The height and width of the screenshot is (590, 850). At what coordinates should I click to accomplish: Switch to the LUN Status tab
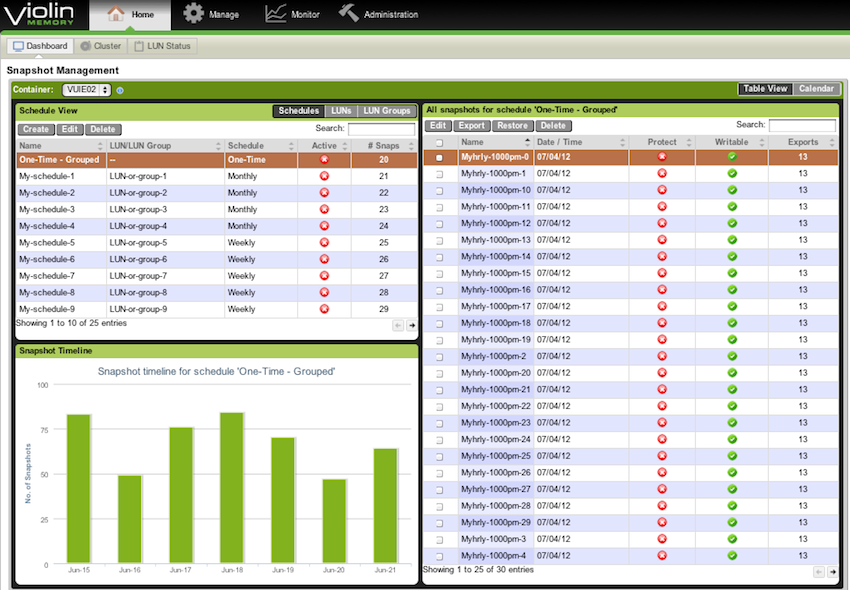click(x=163, y=46)
